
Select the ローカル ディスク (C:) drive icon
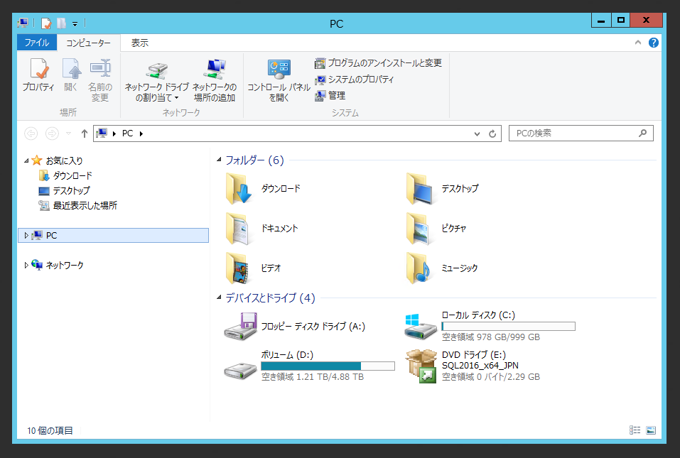click(420, 326)
